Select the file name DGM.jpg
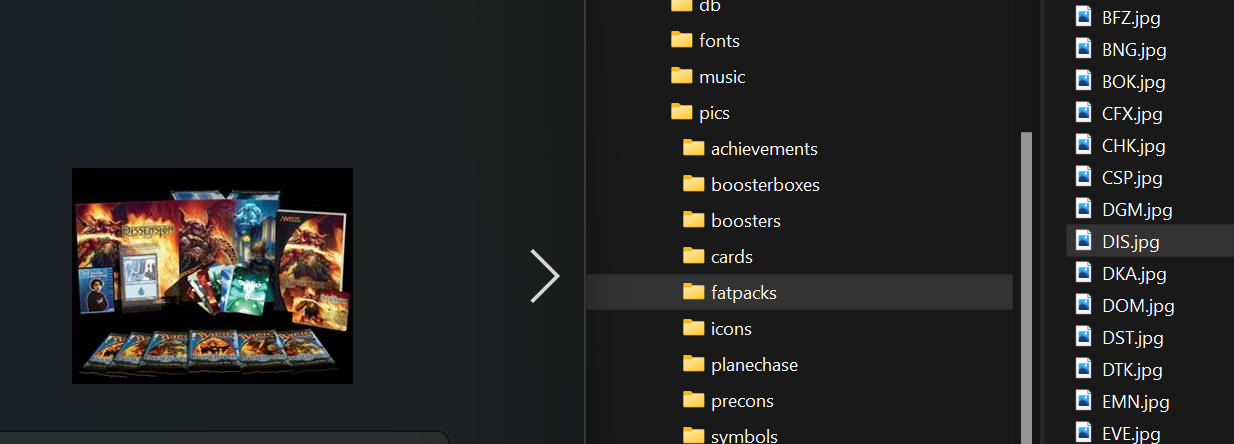This screenshot has width=1234, height=444. tap(1137, 209)
